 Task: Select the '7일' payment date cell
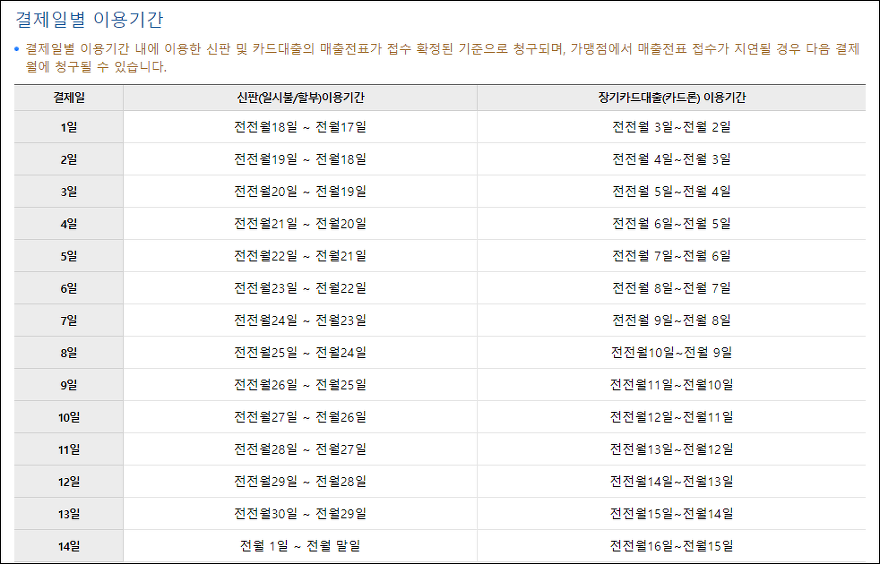click(x=69, y=321)
